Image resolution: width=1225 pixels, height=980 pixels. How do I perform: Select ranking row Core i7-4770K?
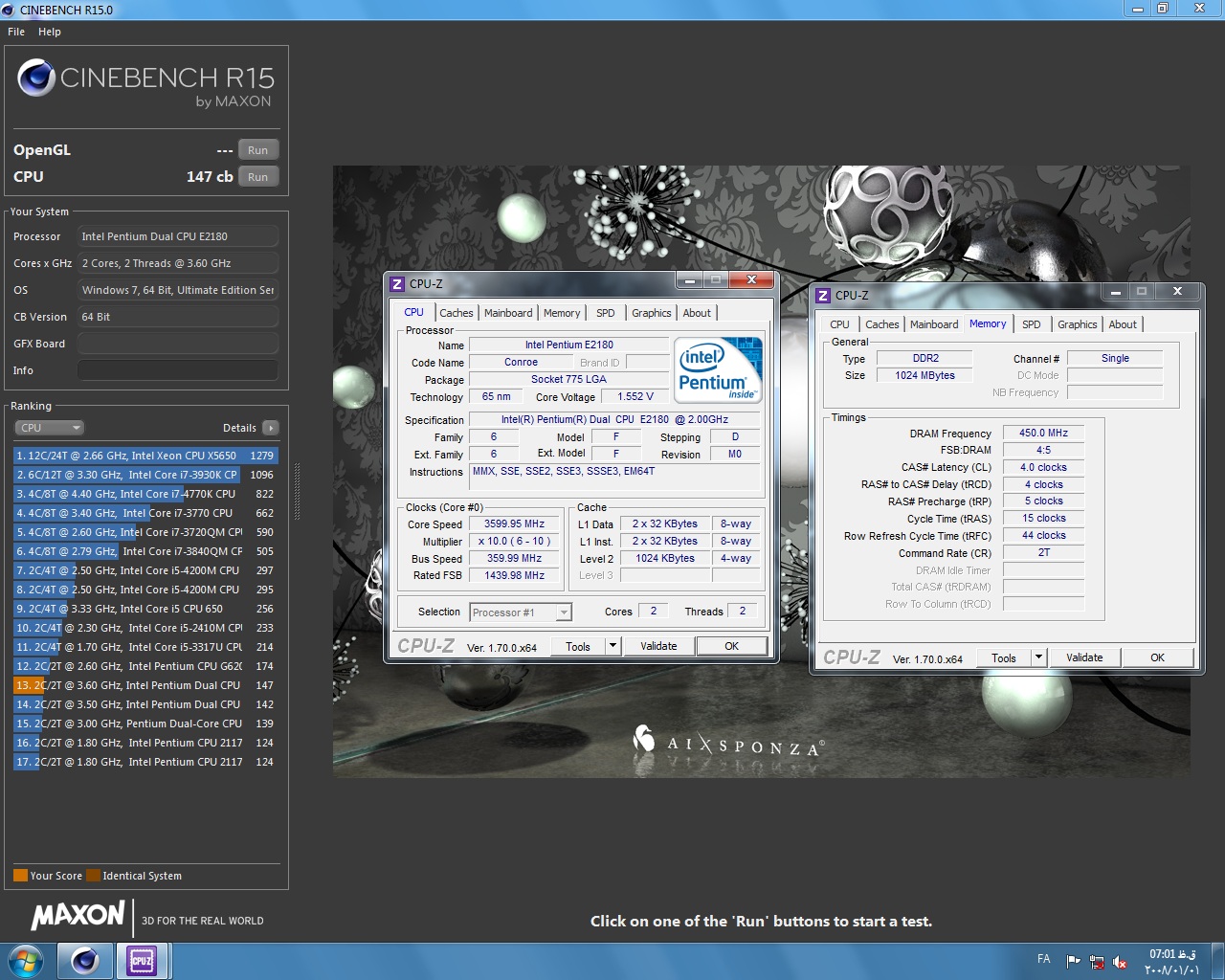pyautogui.click(x=145, y=494)
